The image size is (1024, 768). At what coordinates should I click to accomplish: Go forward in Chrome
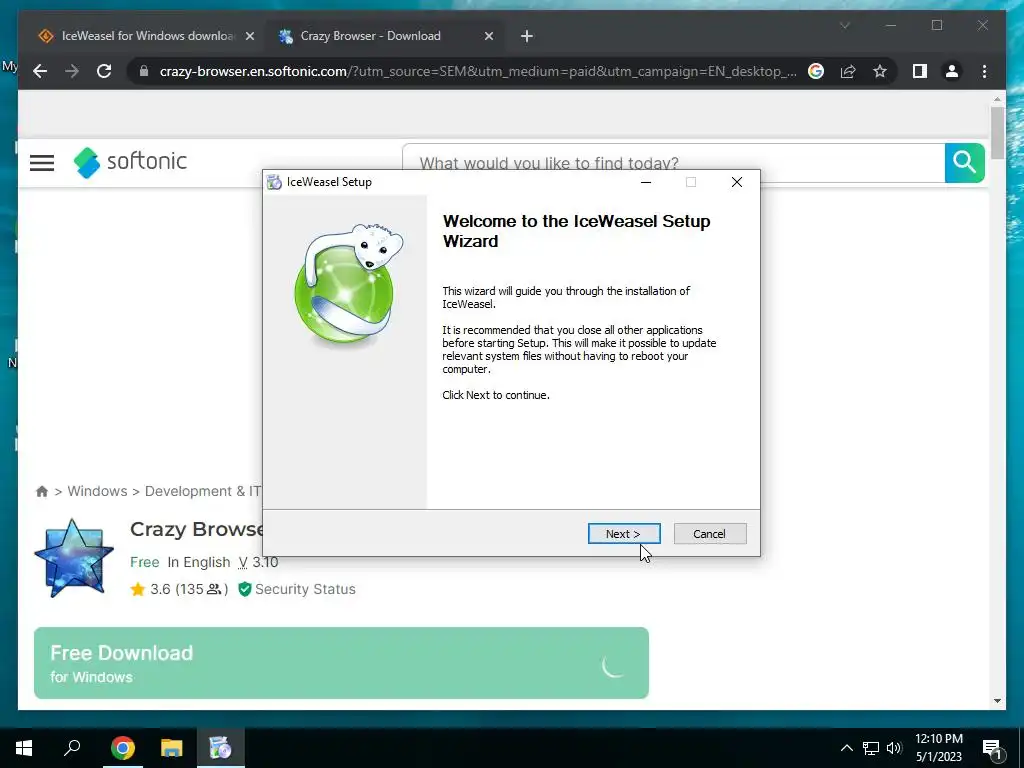(72, 71)
